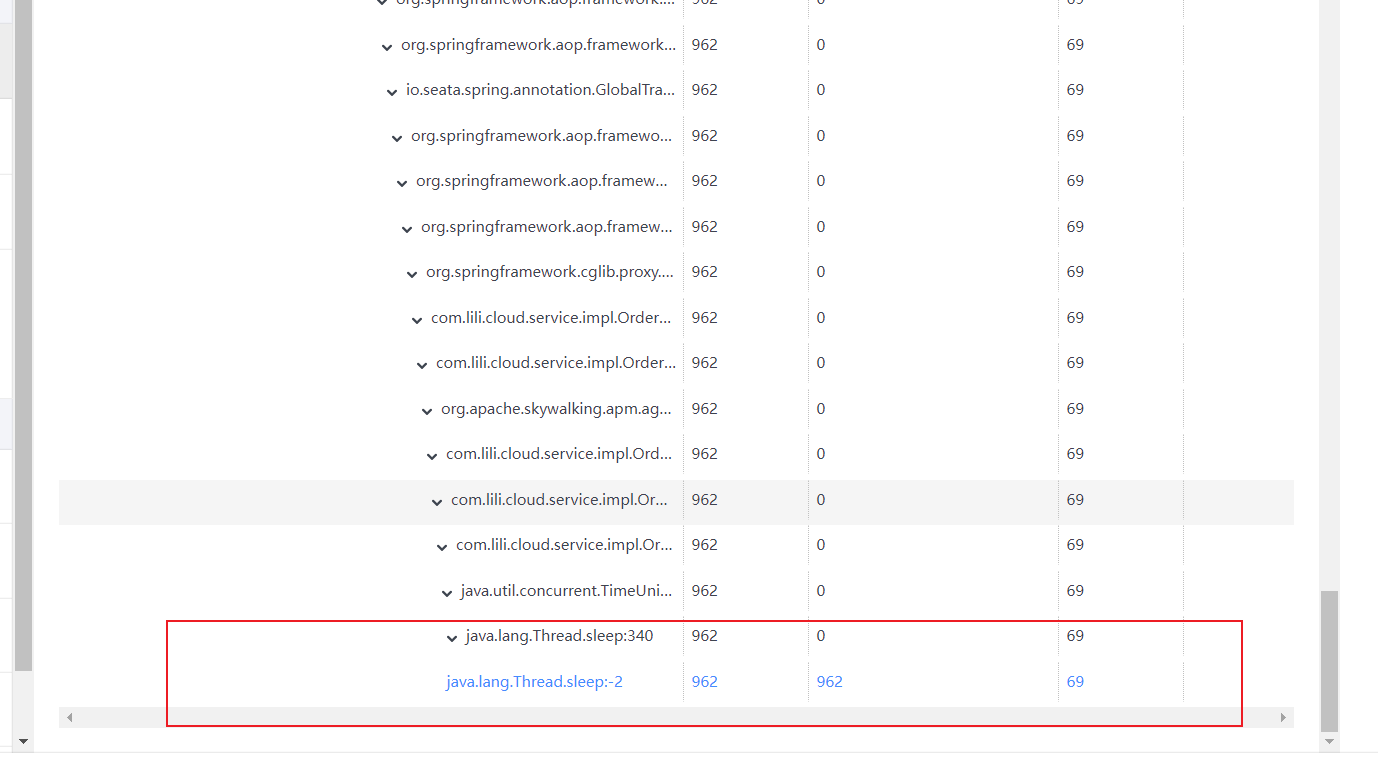Viewport: 1378px width, 764px height.
Task: Click the 69 value in org.springframework.cglib.proxy row
Action: point(1075,272)
